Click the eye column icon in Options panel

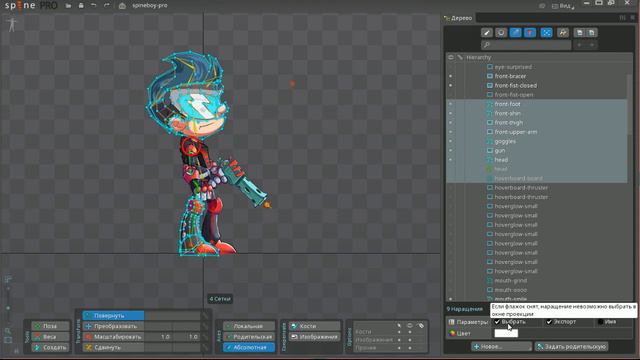[x=410, y=326]
